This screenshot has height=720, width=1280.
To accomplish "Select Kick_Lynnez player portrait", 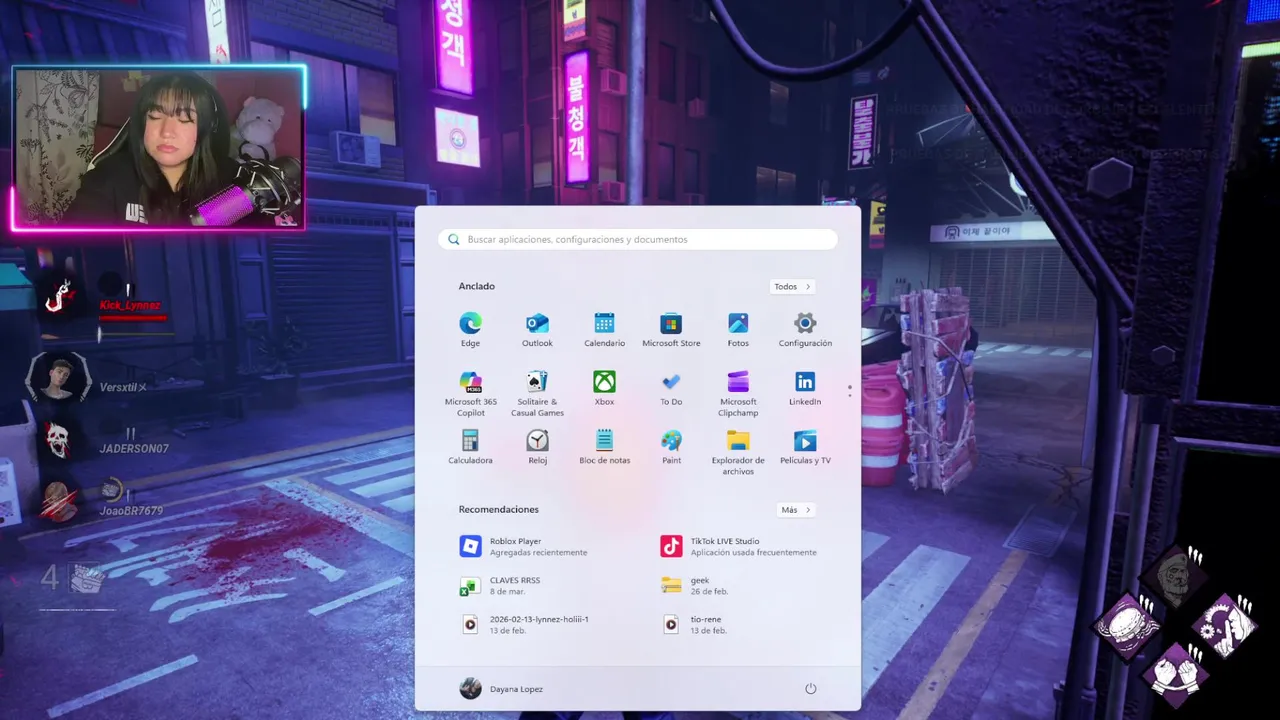I will (x=58, y=296).
